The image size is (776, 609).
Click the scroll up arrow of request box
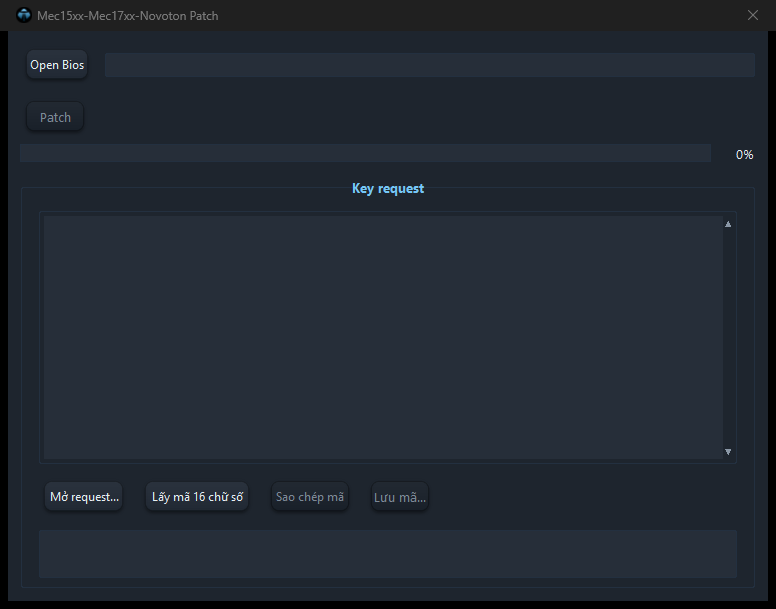[728, 224]
